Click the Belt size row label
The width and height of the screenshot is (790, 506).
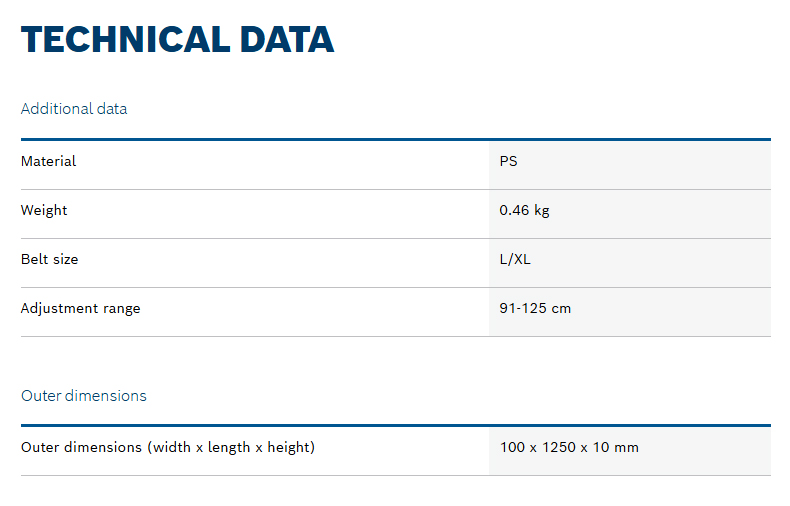point(49,259)
